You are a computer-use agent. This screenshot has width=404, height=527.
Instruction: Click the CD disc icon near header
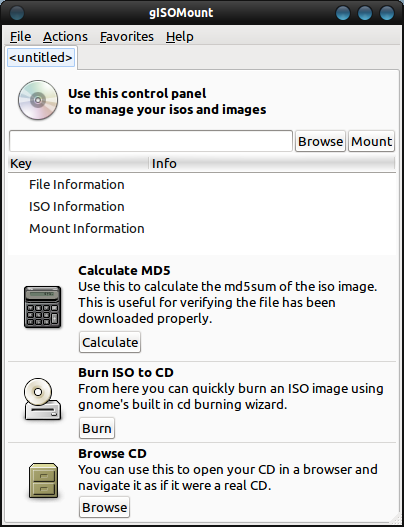(38, 100)
